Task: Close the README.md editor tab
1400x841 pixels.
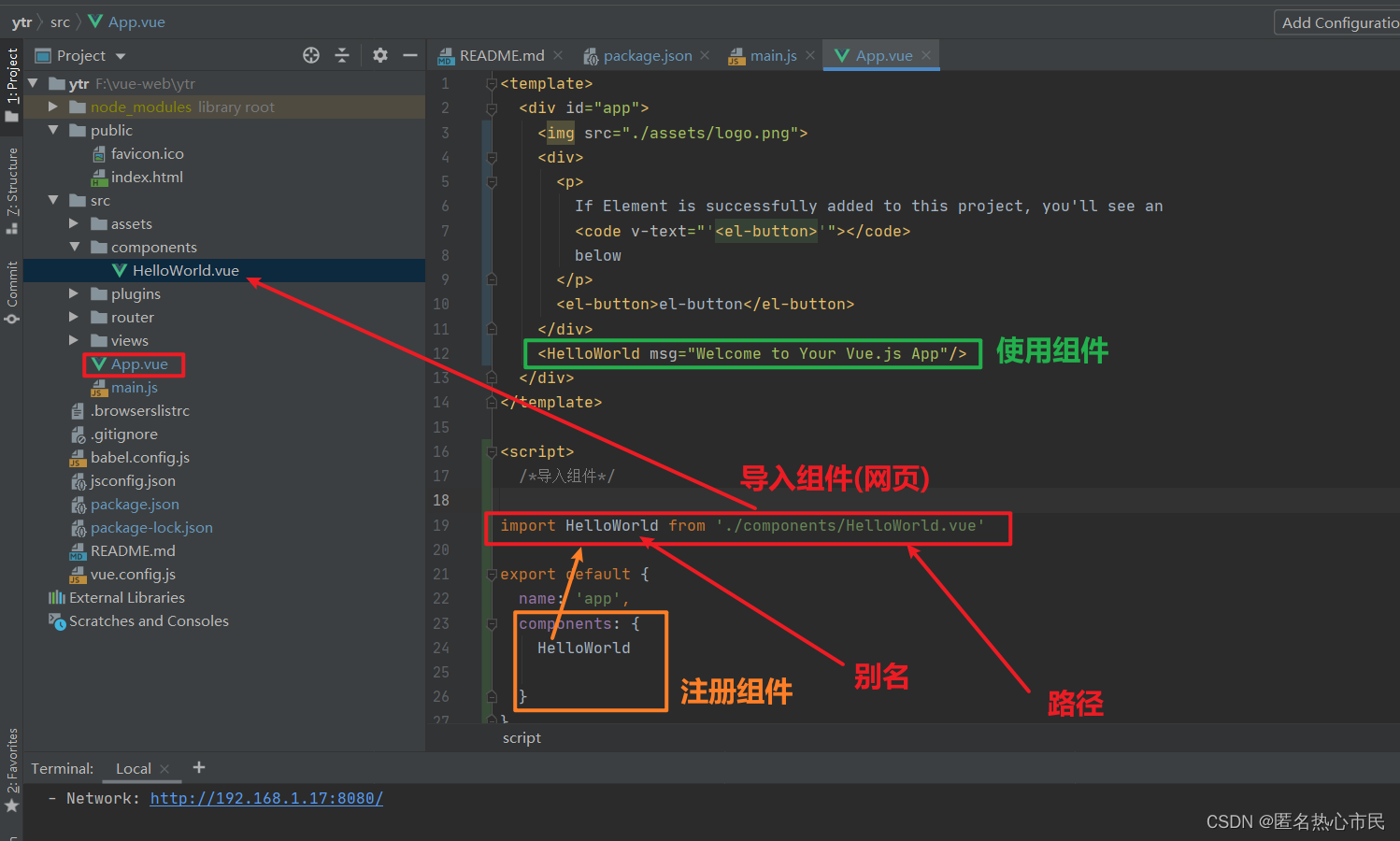Action: pos(558,56)
